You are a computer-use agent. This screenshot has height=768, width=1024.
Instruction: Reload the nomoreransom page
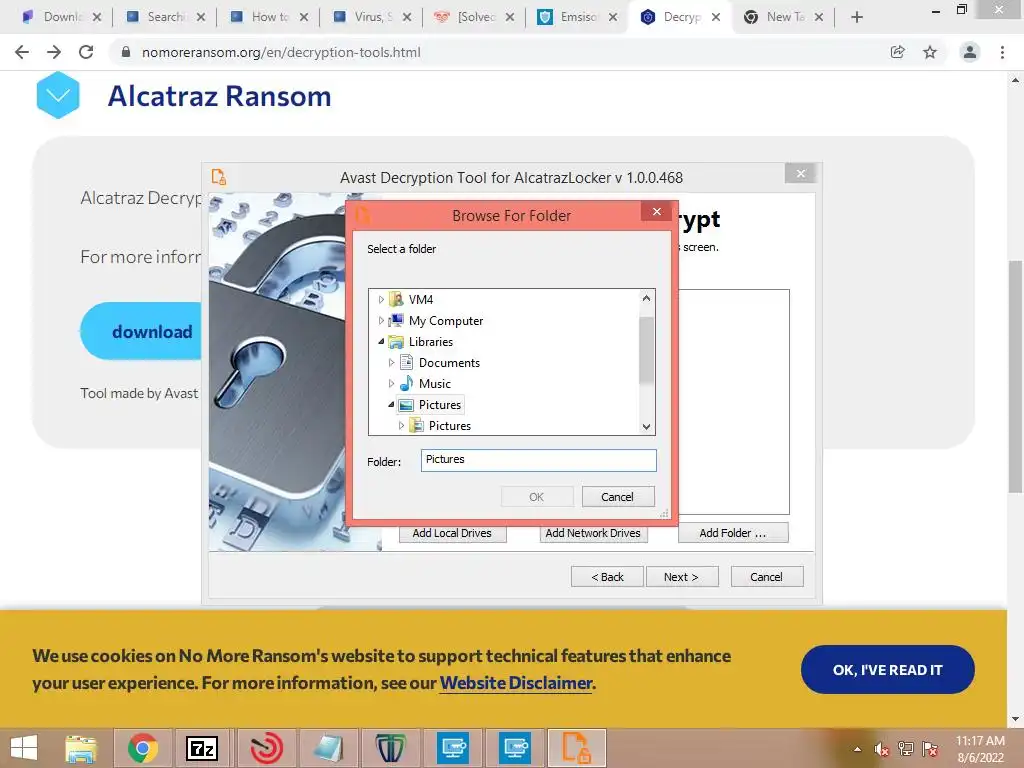pyautogui.click(x=86, y=52)
